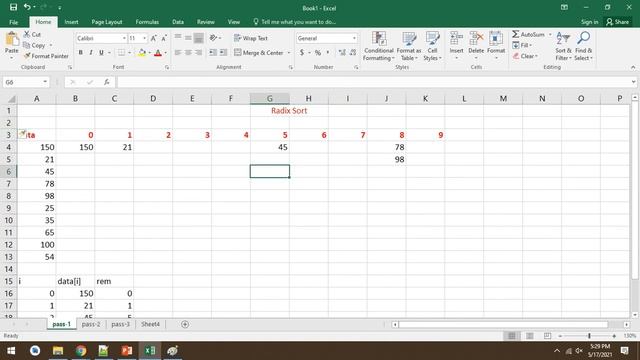Image resolution: width=640 pixels, height=360 pixels.
Task: Click the Orientation text angle icon
Action: [x=213, y=38]
